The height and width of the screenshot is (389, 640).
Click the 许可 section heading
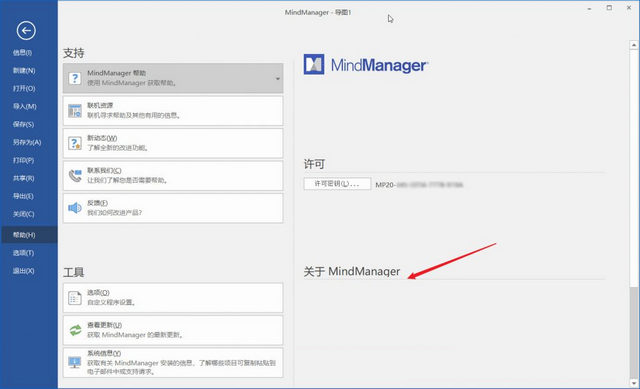314,164
